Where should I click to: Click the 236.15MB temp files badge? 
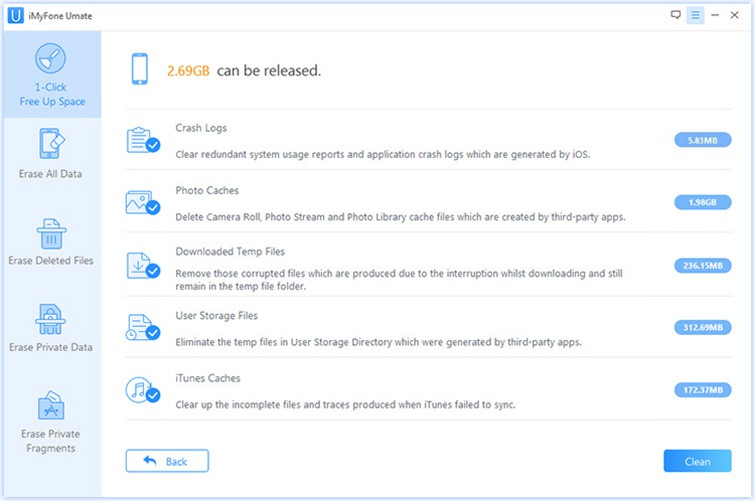[x=702, y=266]
